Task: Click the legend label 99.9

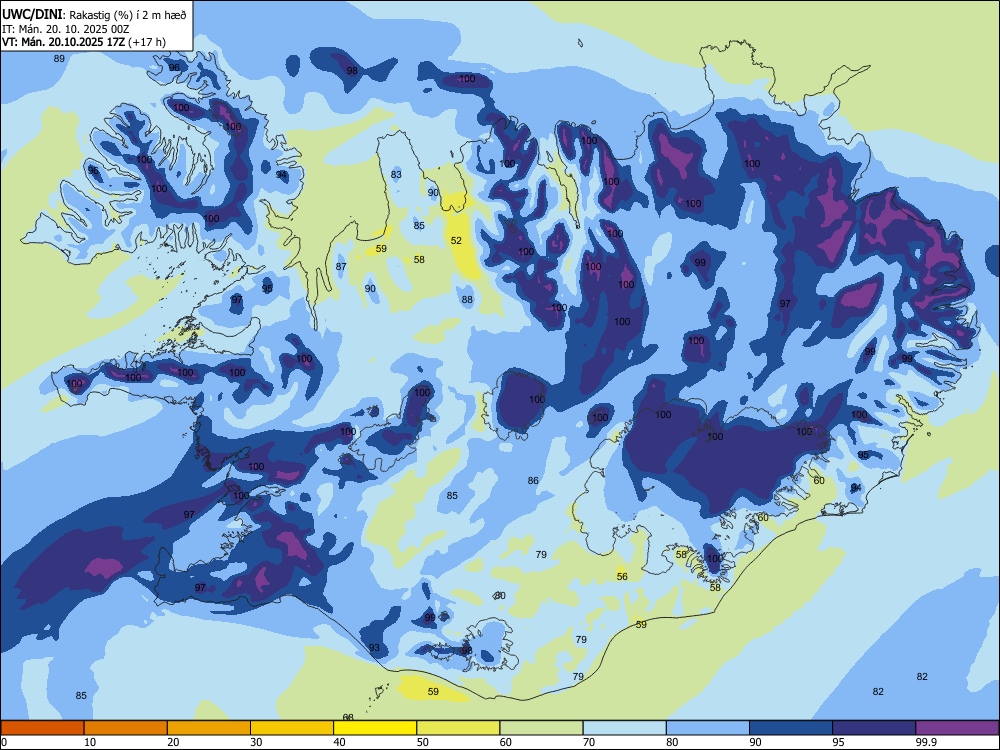Action: point(926,742)
